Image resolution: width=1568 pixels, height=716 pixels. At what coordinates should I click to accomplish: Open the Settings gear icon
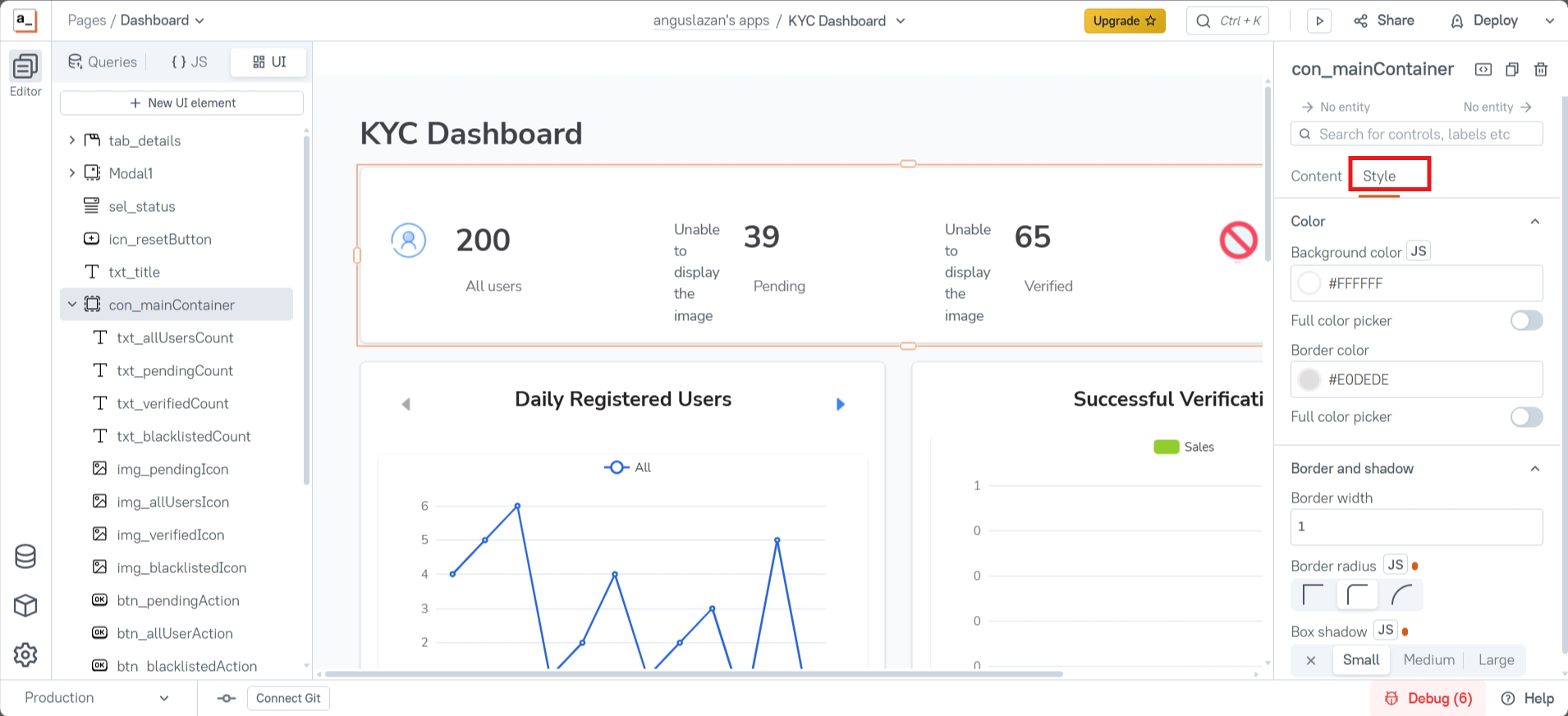(x=25, y=655)
